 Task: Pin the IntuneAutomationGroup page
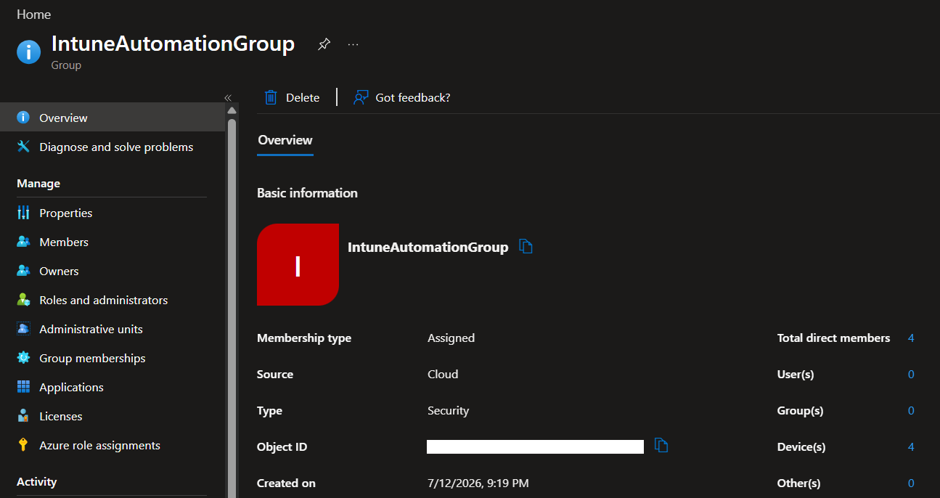[x=324, y=44]
